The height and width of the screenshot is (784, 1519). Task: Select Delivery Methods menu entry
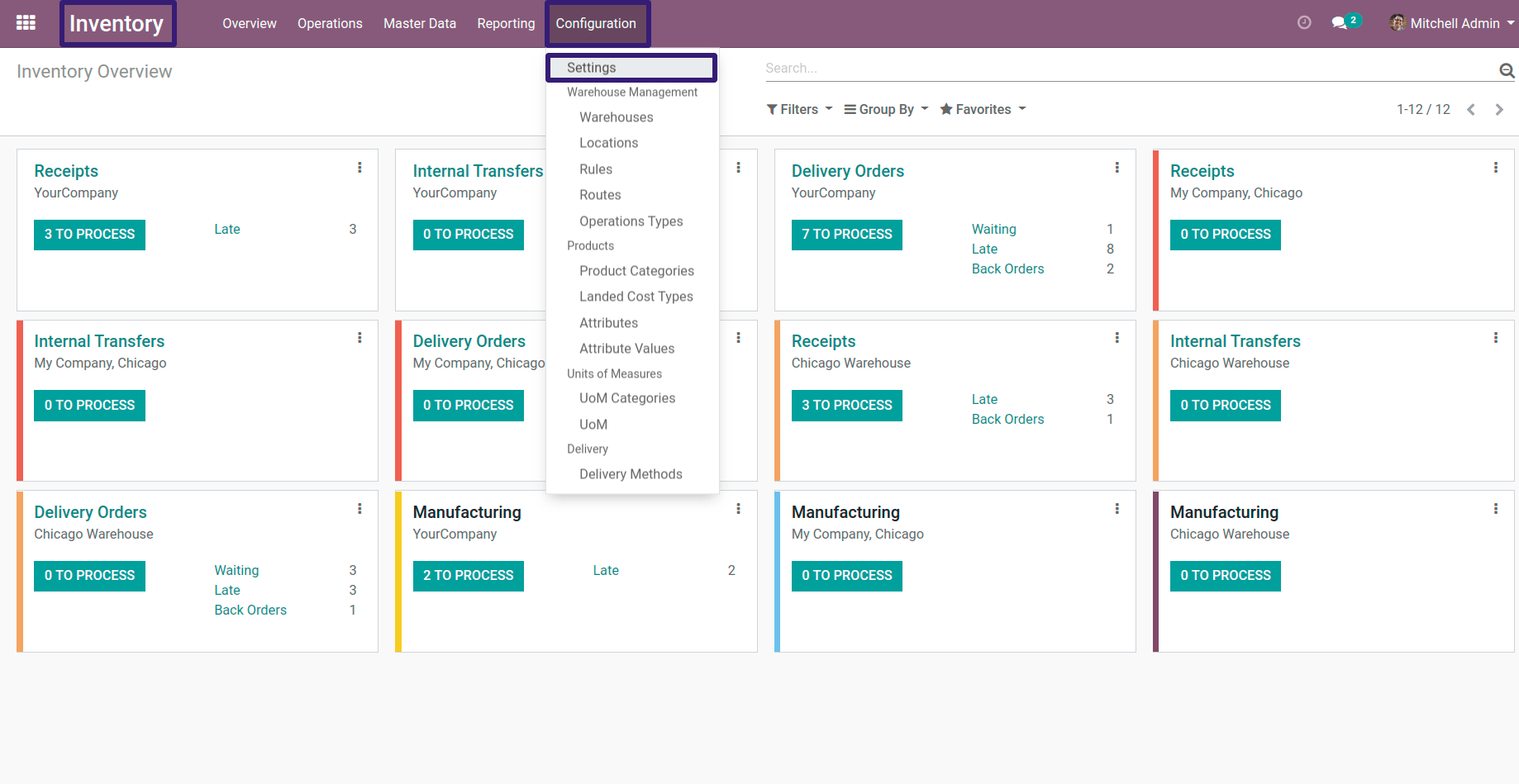click(x=631, y=474)
